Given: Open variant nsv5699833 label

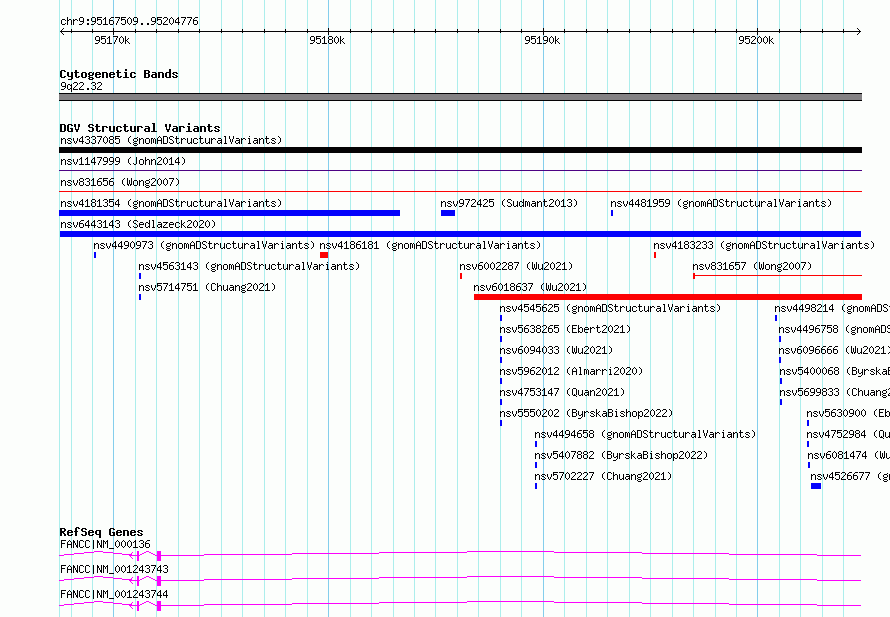Looking at the screenshot, I should click(x=835, y=392).
